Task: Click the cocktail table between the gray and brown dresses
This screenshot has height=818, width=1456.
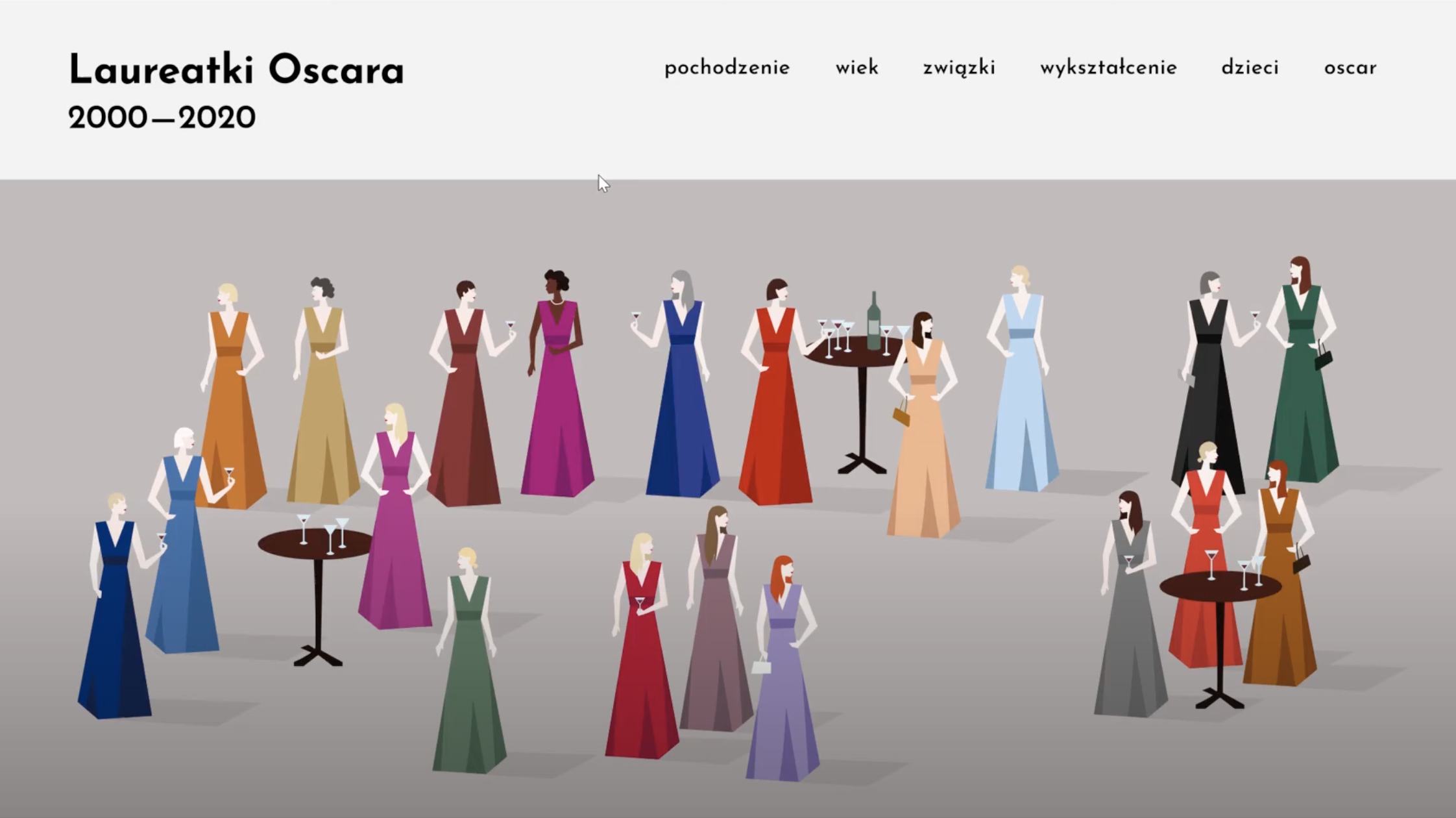Action: [x=1220, y=630]
